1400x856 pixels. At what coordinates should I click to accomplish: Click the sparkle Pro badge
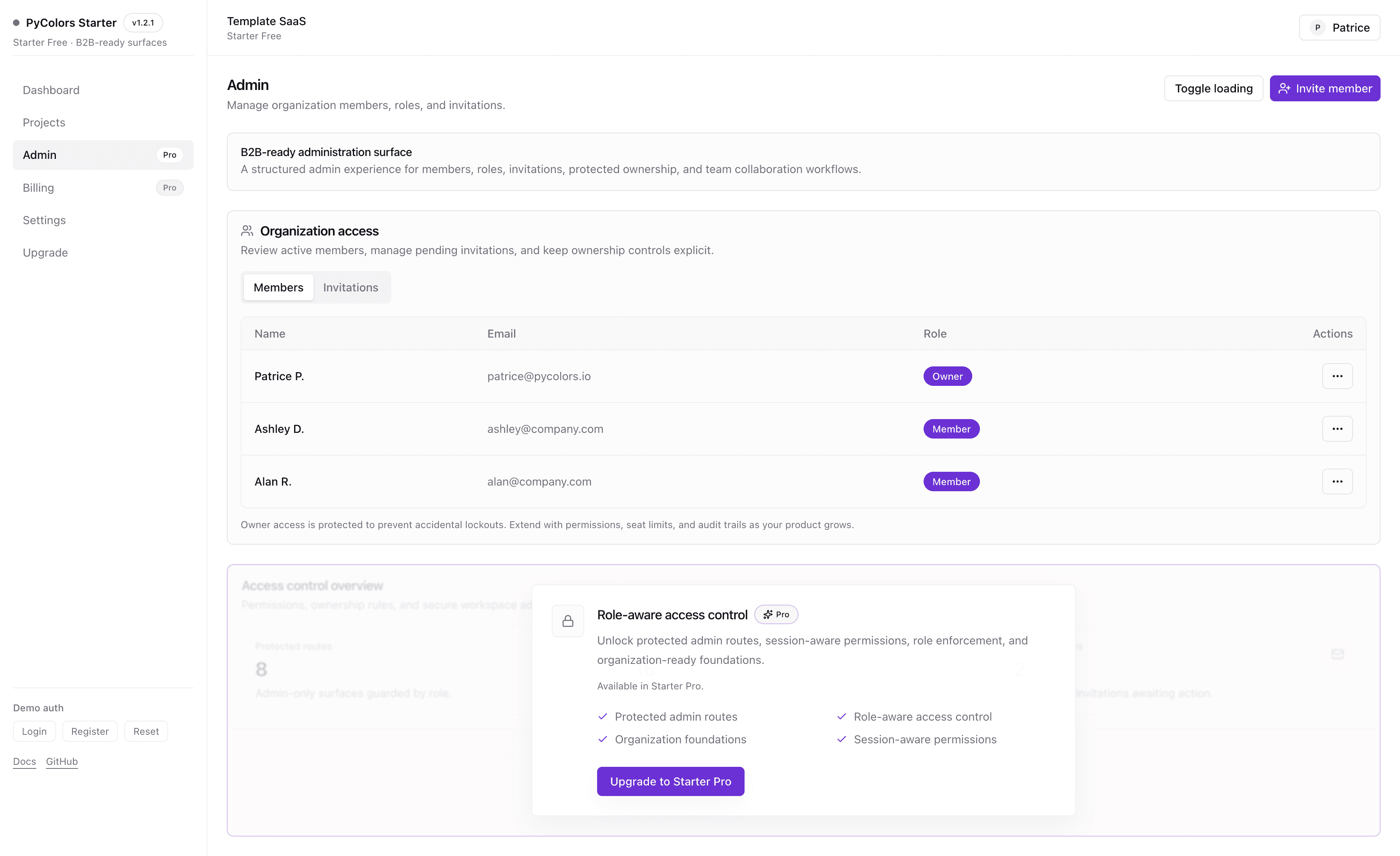click(x=776, y=614)
